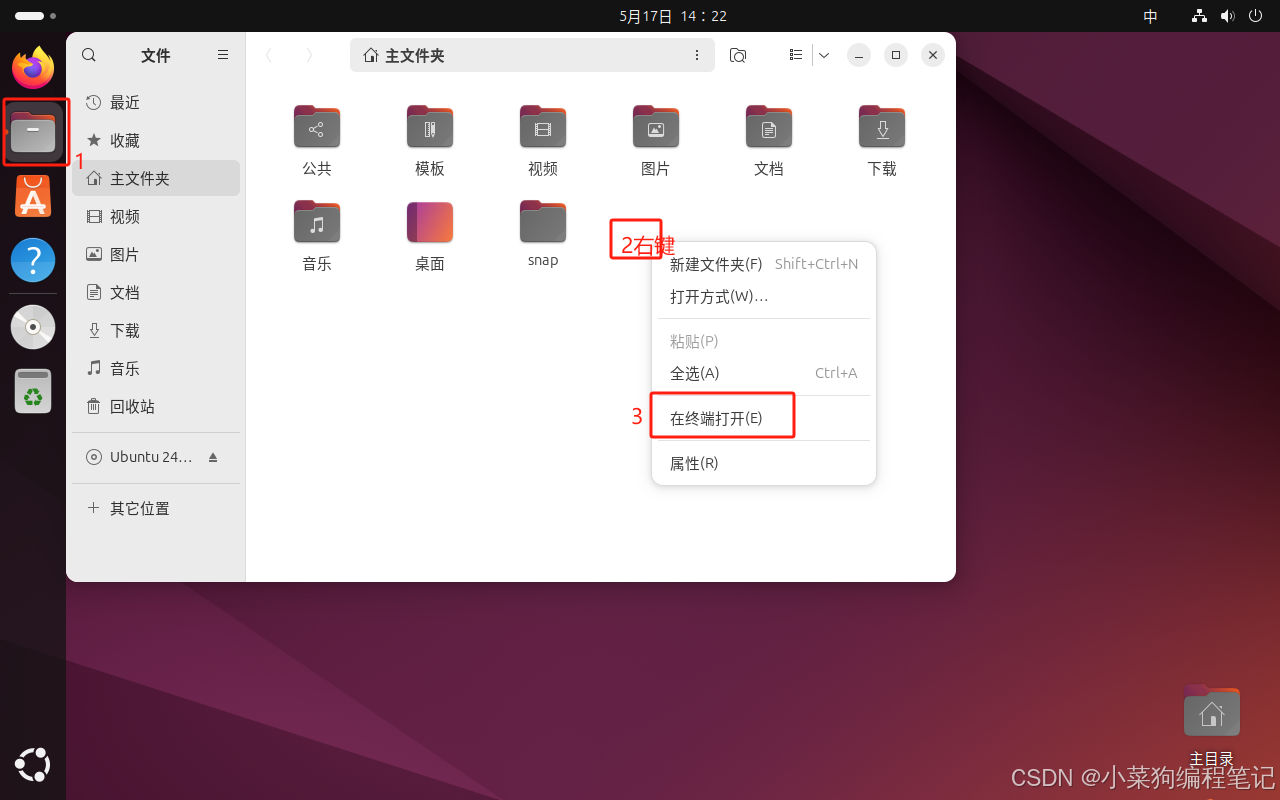Select the 音乐 folder icon
1280x800 pixels.
[317, 222]
